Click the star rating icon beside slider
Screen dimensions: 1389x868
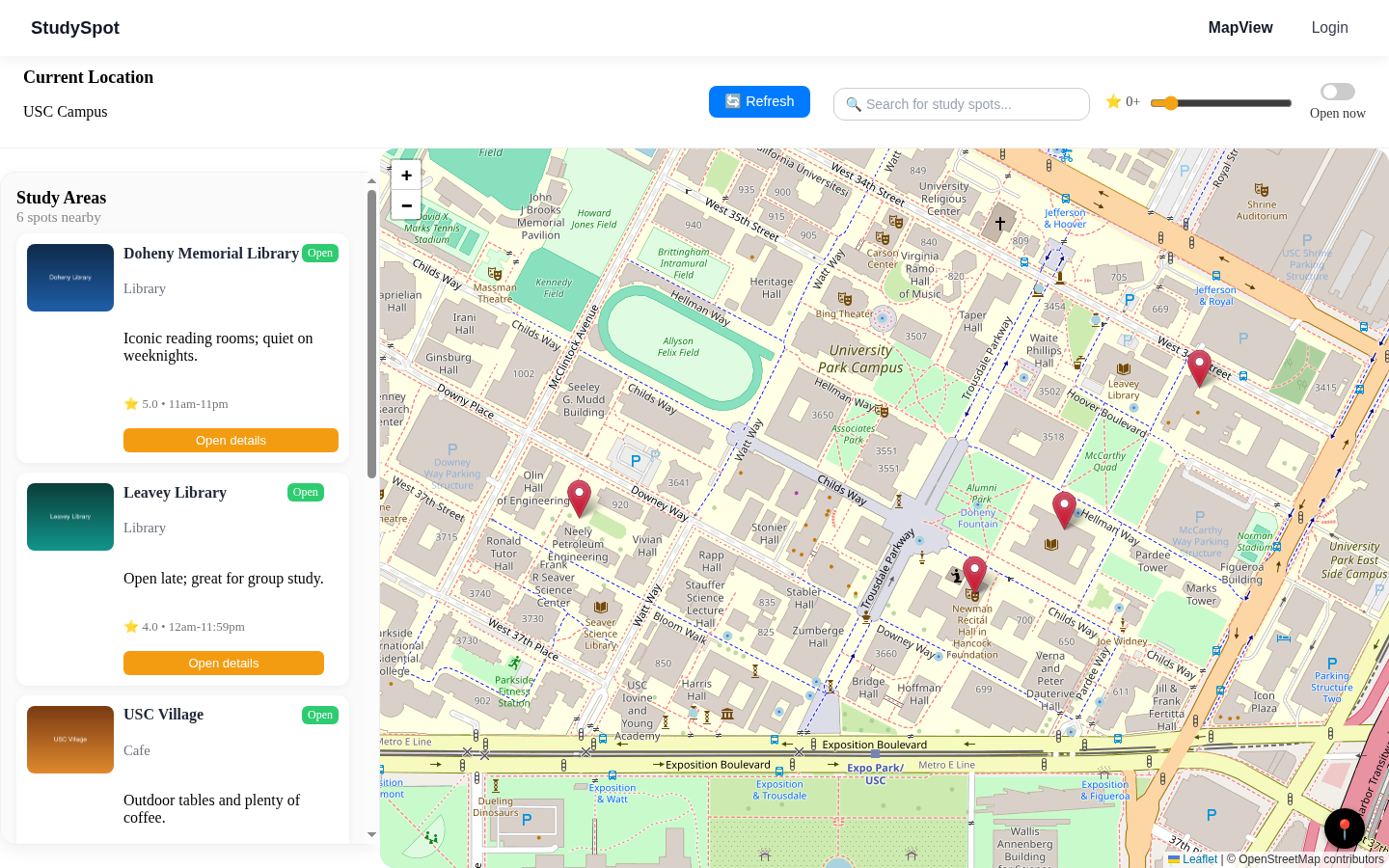click(x=1113, y=101)
